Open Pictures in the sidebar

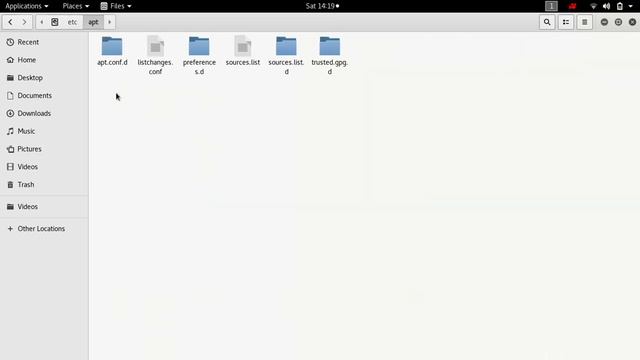44,149
